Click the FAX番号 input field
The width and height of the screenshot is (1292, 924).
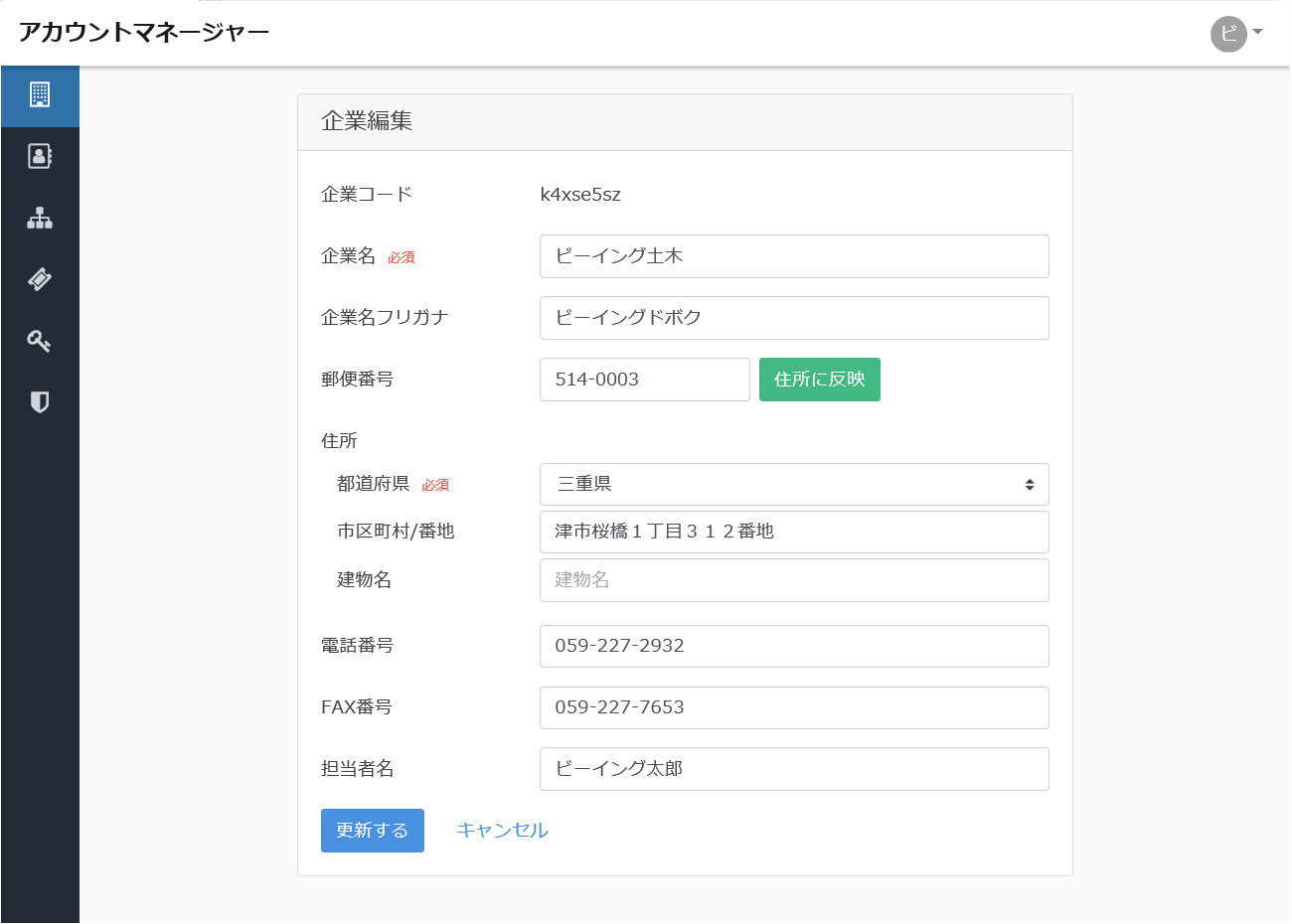coord(794,707)
